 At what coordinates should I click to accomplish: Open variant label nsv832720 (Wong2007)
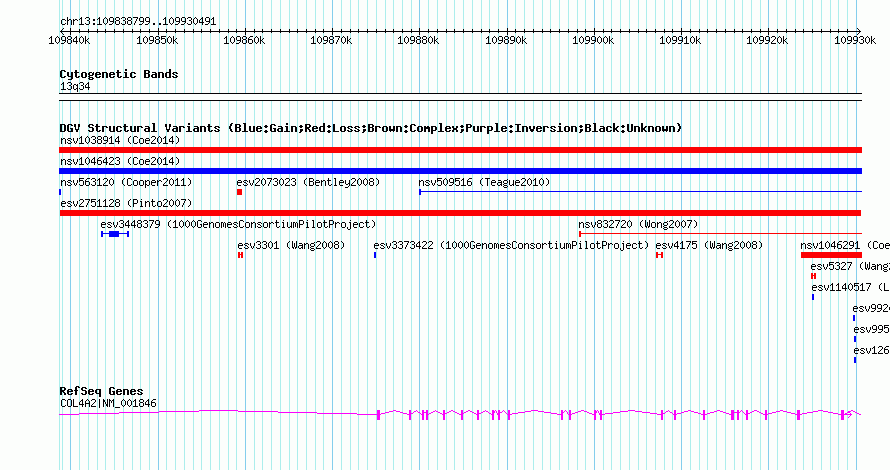click(x=638, y=224)
